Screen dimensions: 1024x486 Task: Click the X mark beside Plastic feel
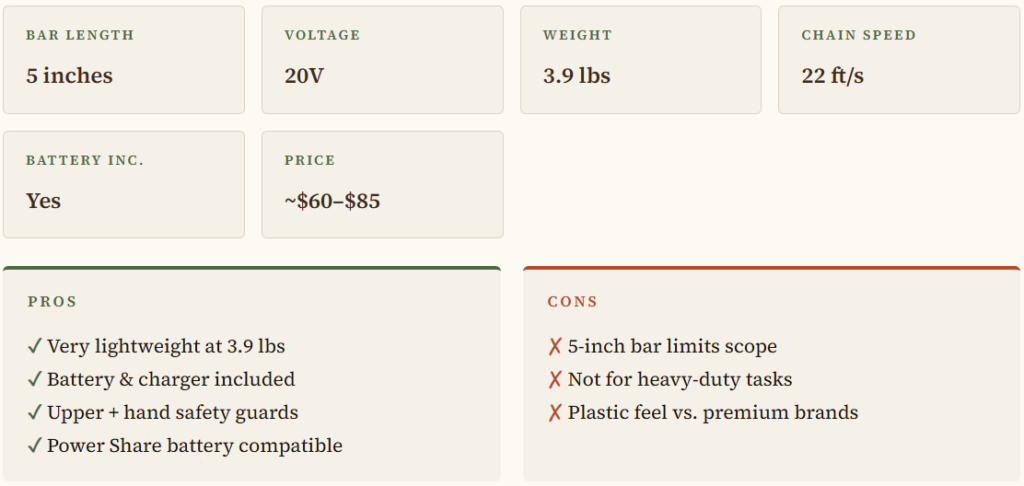(555, 413)
